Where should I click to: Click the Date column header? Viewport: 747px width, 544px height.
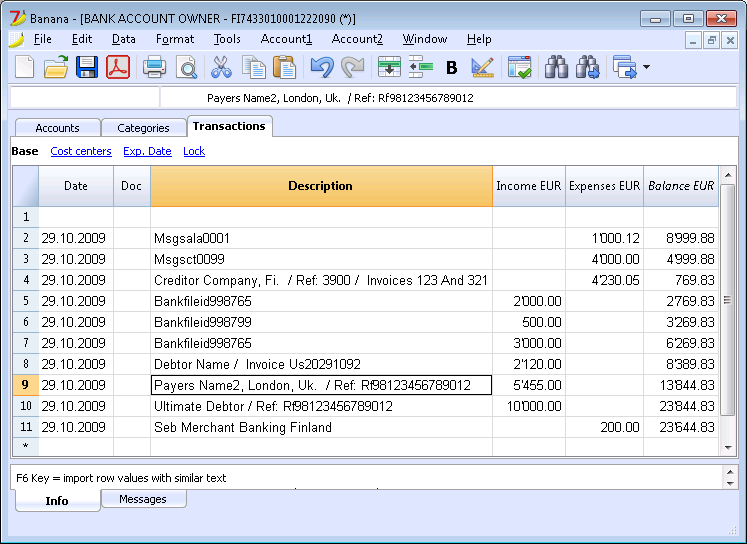pos(76,186)
